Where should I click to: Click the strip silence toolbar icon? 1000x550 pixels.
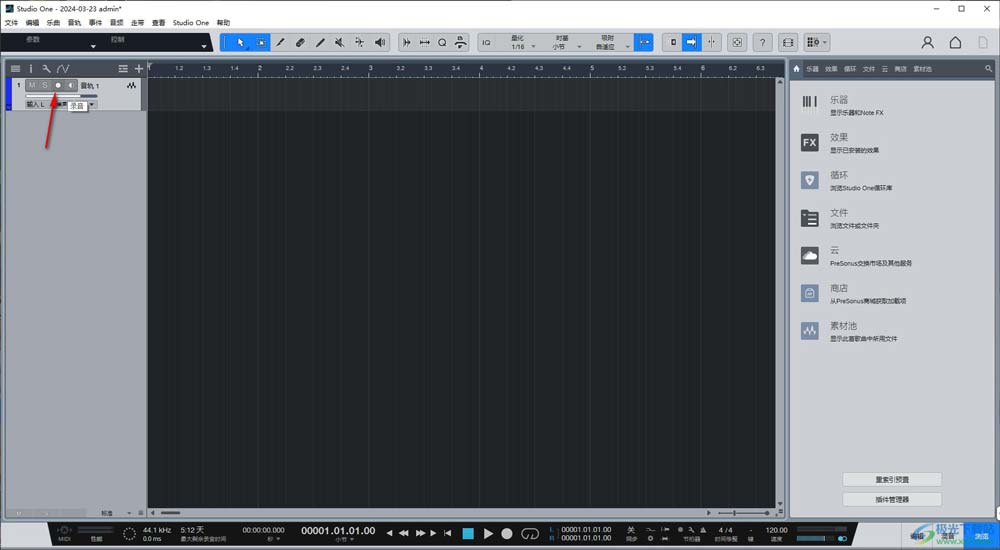tap(406, 42)
